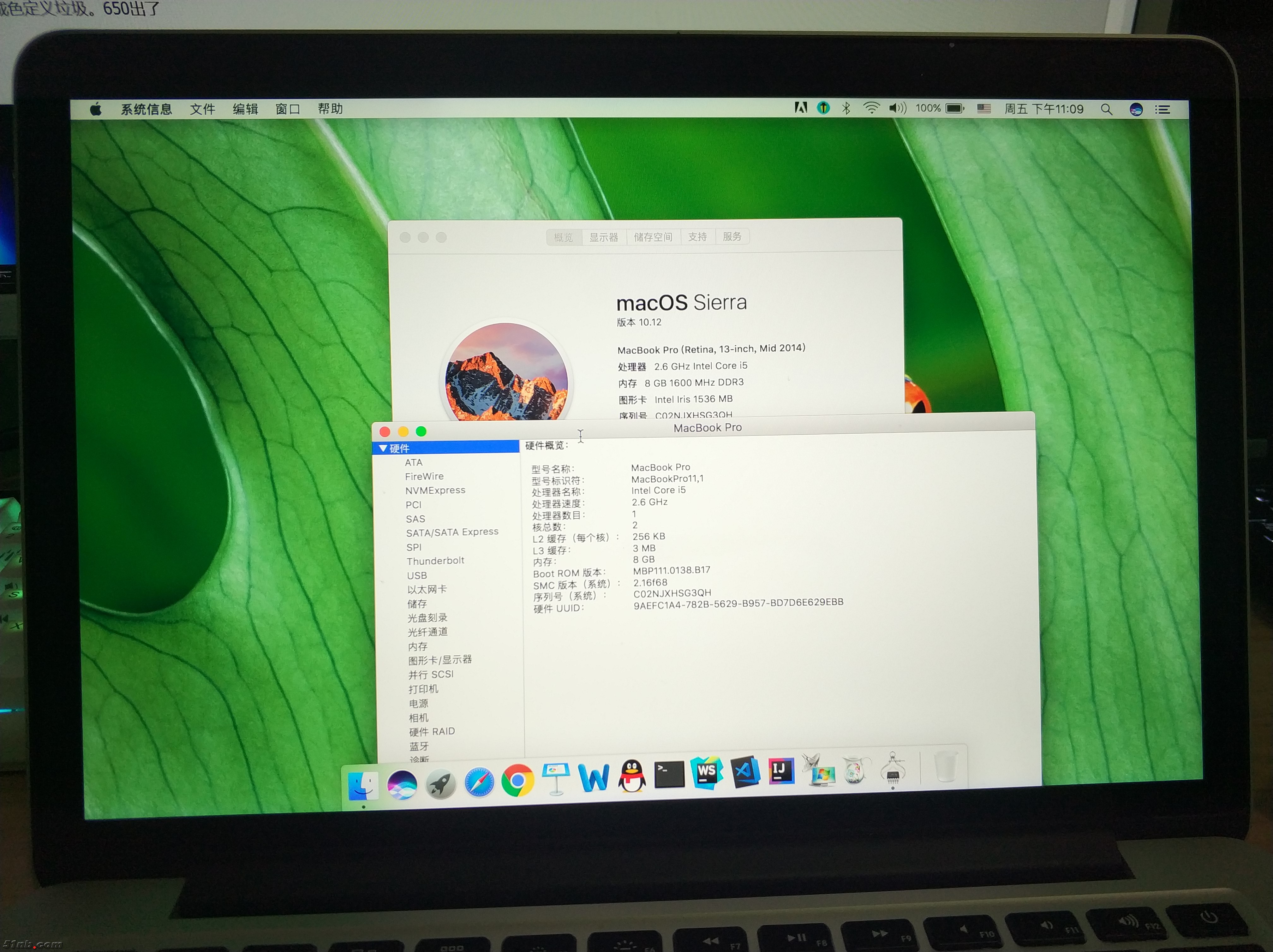Select 电源 in hardware sidebar
Image resolution: width=1273 pixels, height=952 pixels.
tap(418, 703)
